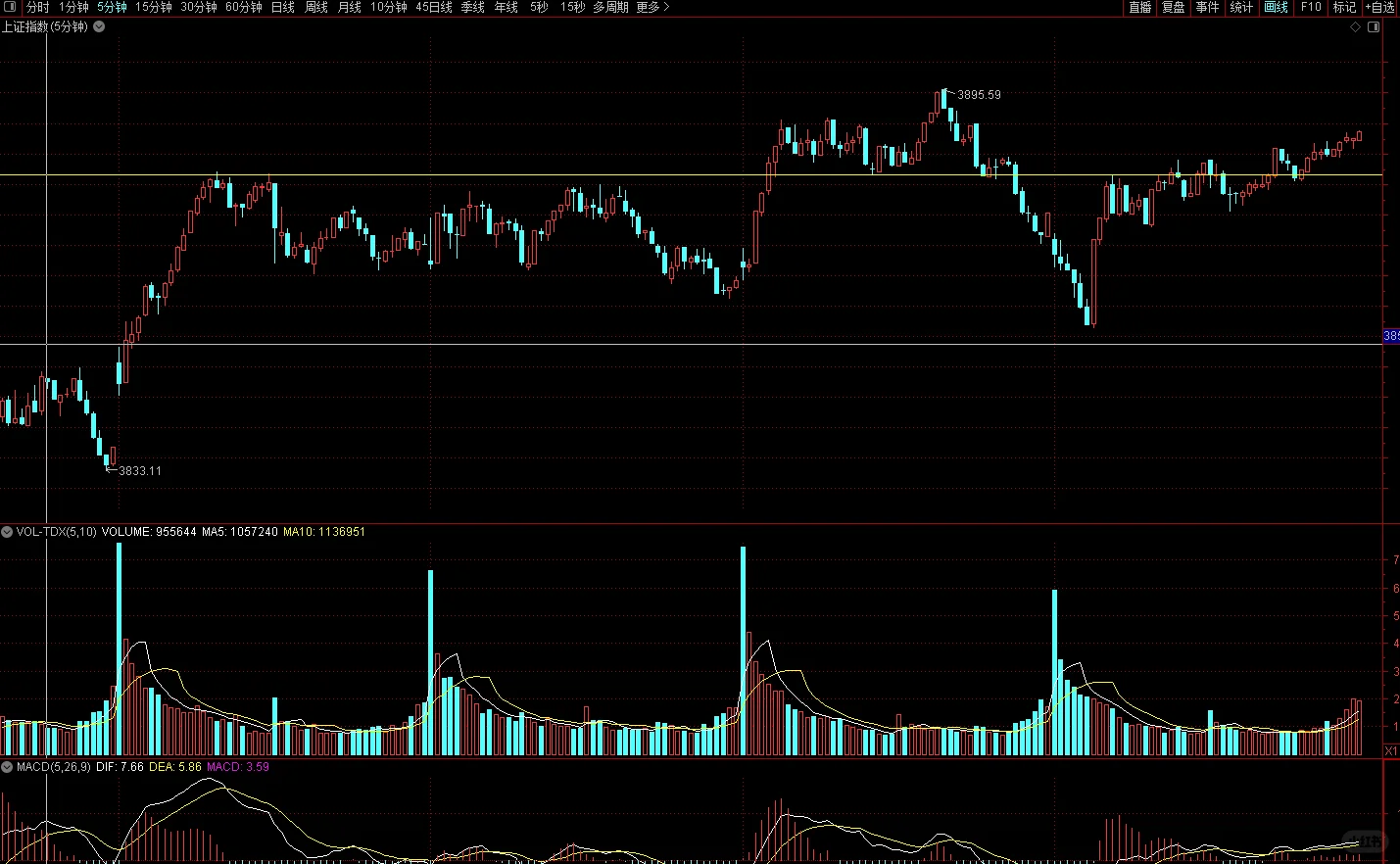1400x864 pixels.
Task: Click the 标记 mark button
Action: click(1344, 7)
